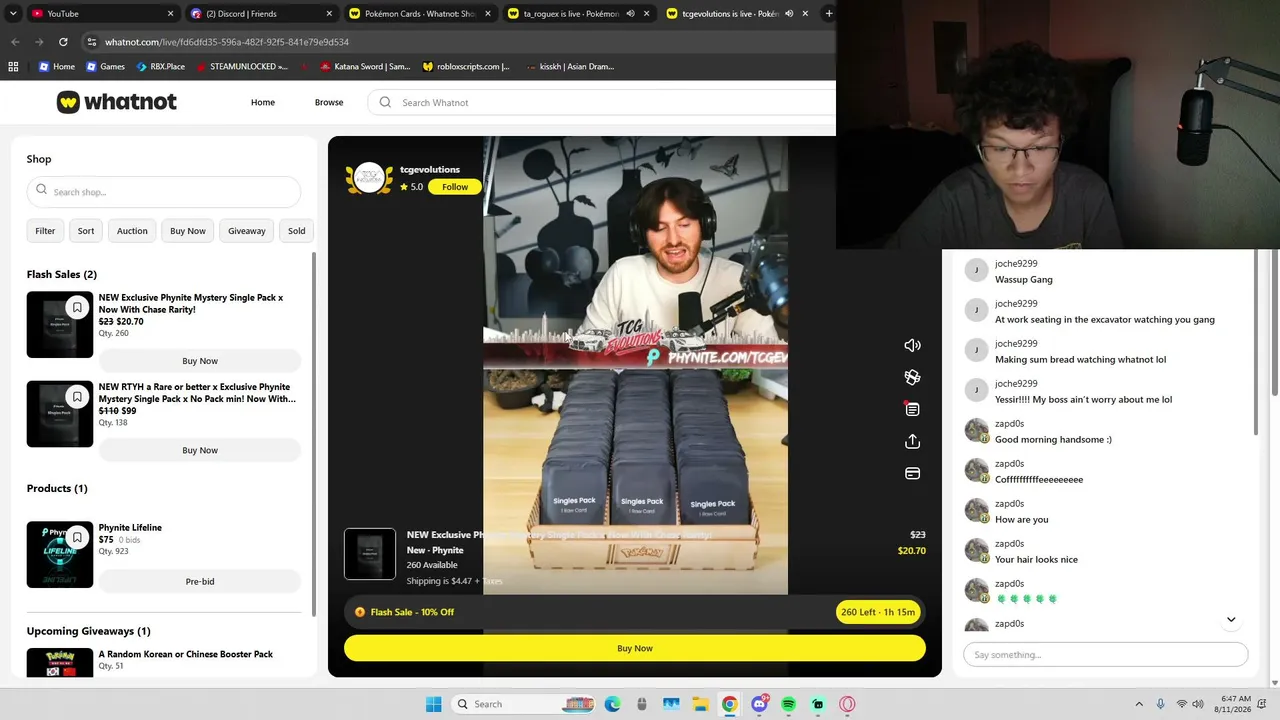Open the Browse menu in Whatnot header
The image size is (1280, 720).
[x=329, y=102]
